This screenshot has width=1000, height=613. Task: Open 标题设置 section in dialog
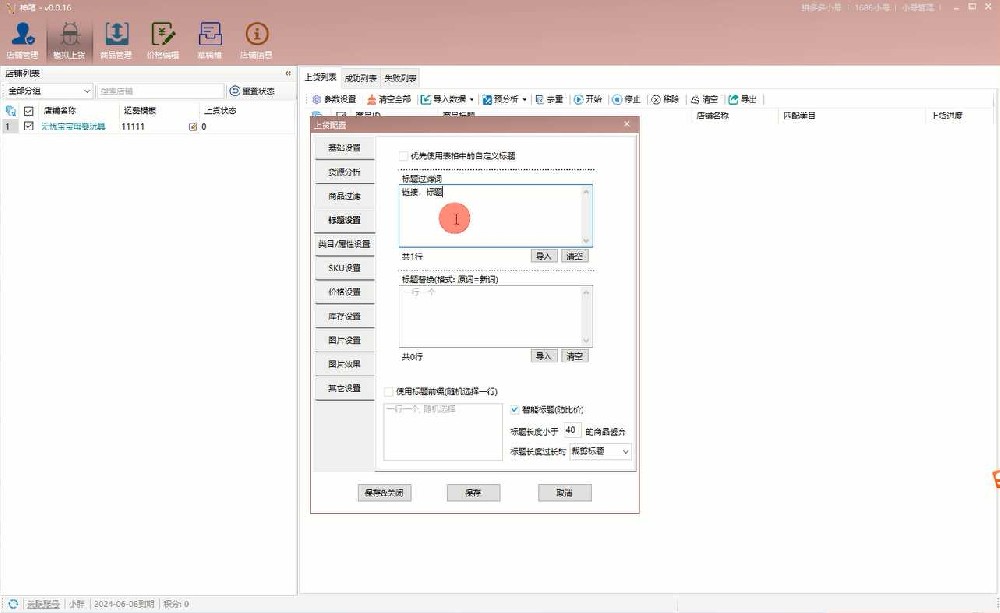[x=344, y=219]
